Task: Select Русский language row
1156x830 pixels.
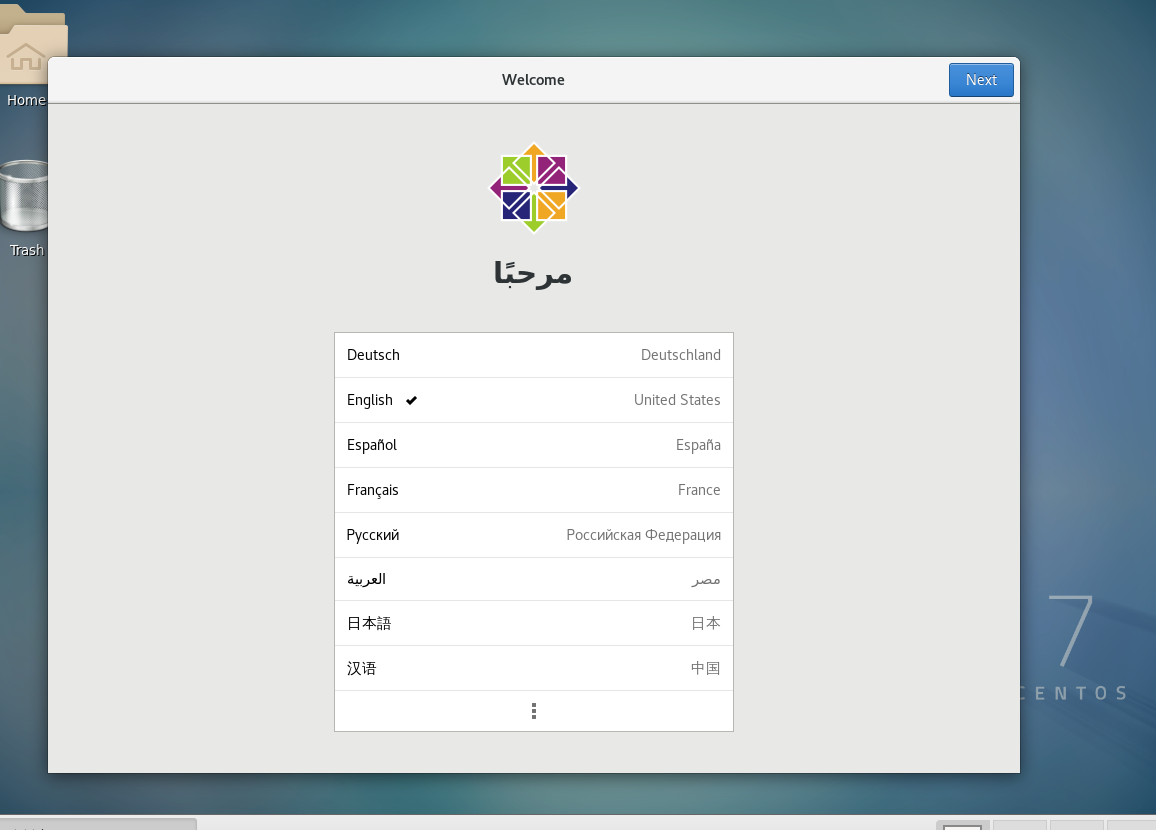Action: (534, 535)
